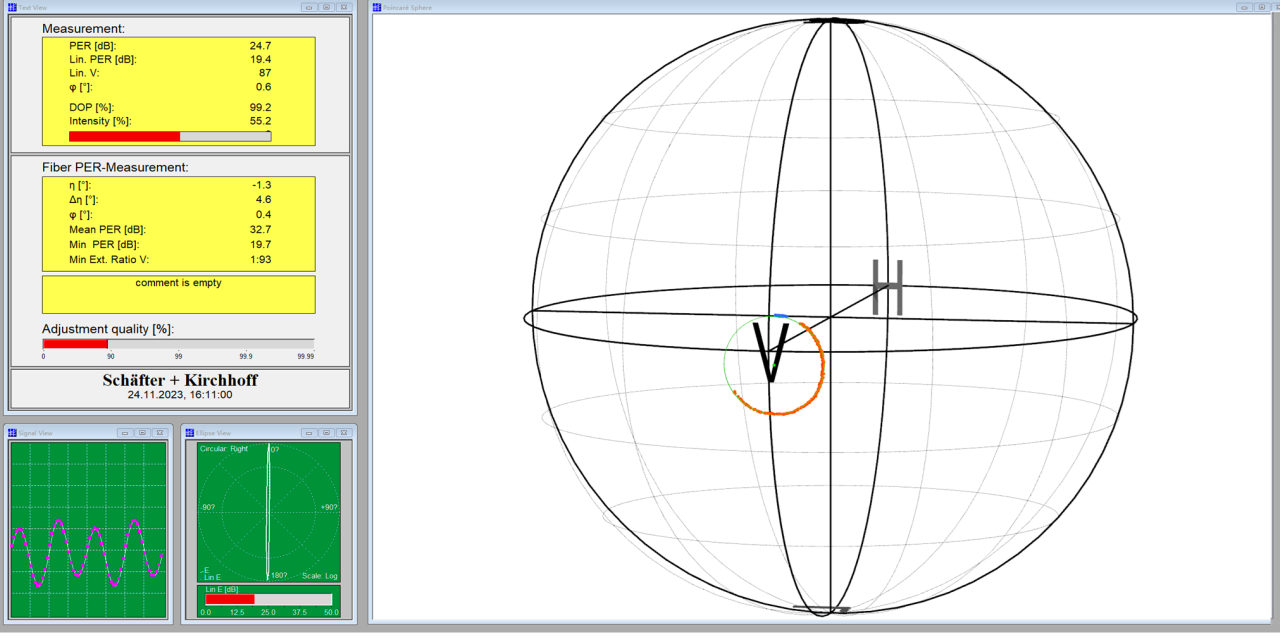1280x639 pixels.
Task: Click the PER value 24.7
Action: (x=261, y=45)
